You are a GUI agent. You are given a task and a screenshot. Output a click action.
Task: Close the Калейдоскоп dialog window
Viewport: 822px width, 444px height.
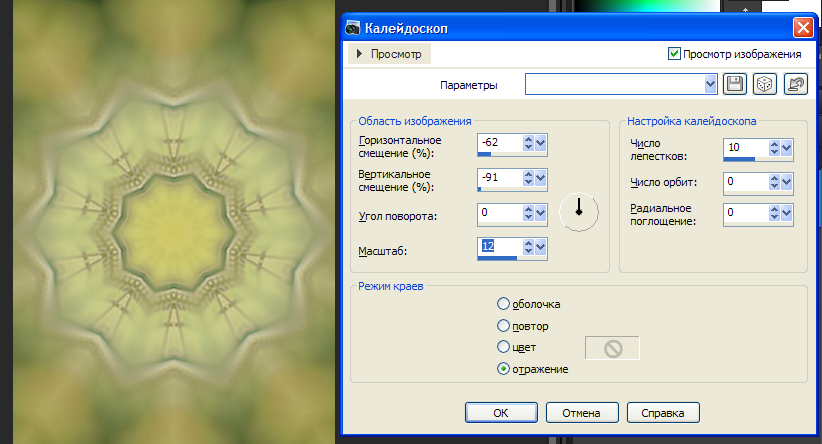click(802, 28)
